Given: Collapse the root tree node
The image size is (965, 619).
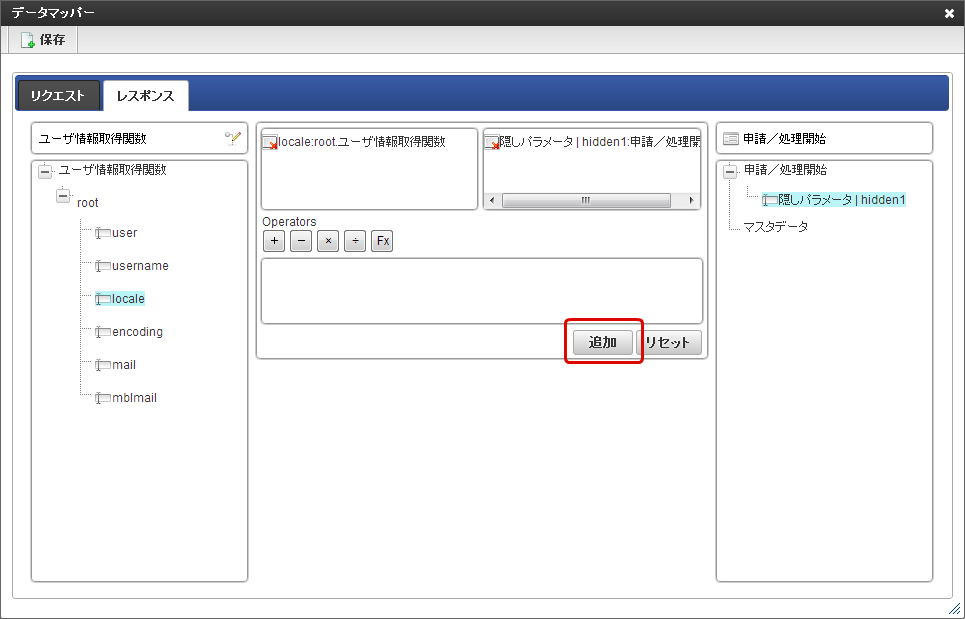Looking at the screenshot, I should (x=63, y=196).
